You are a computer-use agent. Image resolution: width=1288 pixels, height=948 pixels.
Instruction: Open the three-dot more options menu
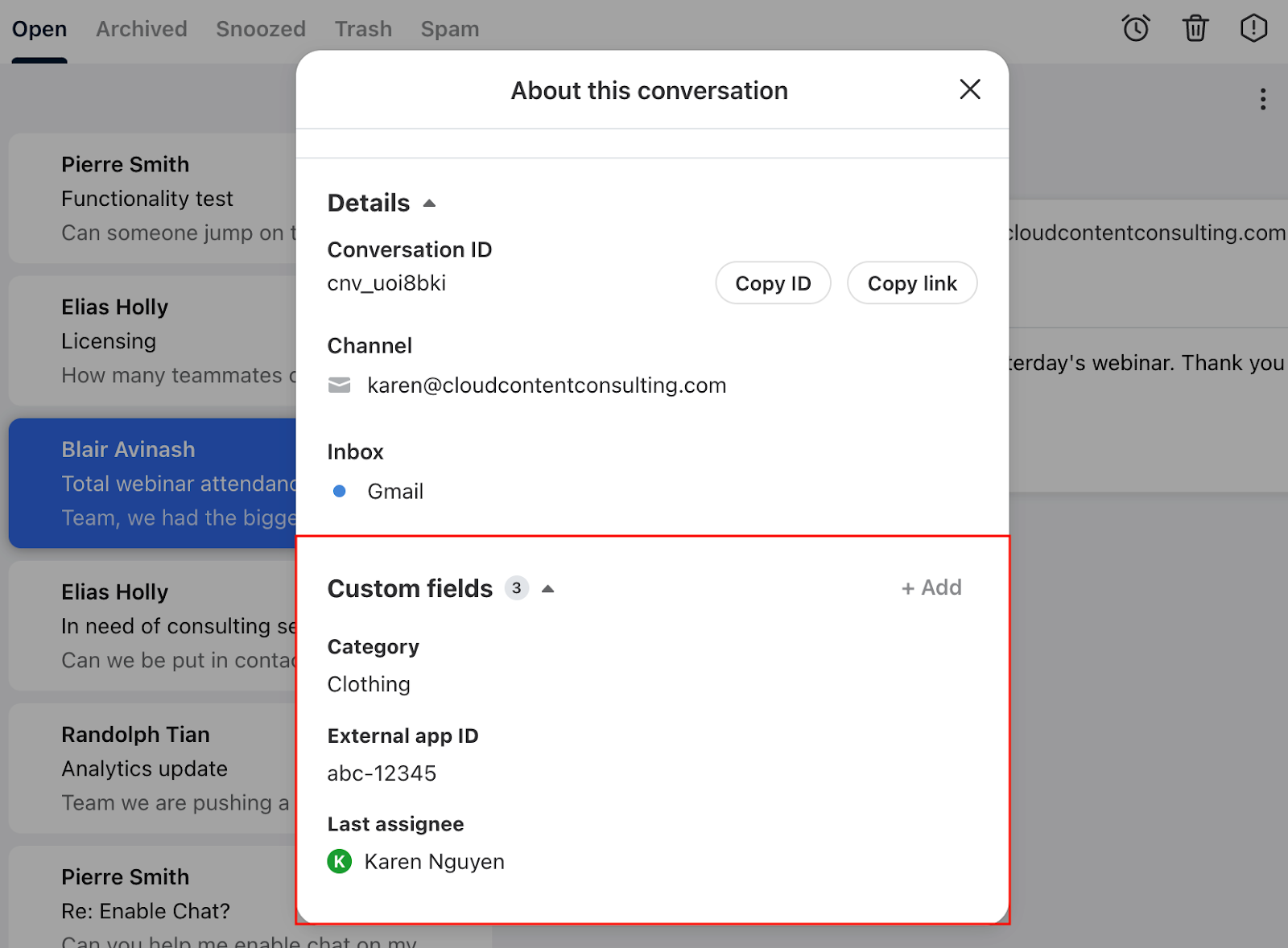pos(1263,99)
